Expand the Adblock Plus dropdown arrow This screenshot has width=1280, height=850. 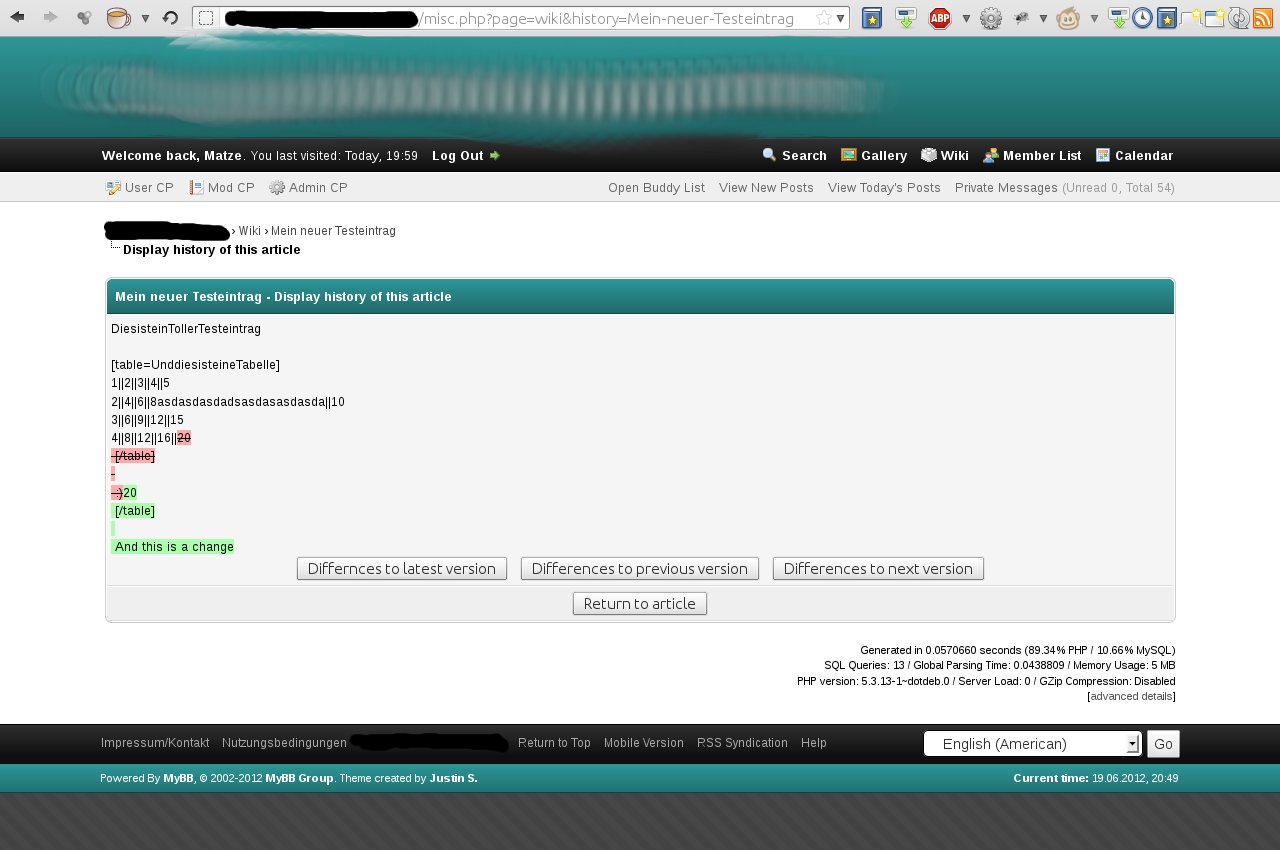(966, 18)
